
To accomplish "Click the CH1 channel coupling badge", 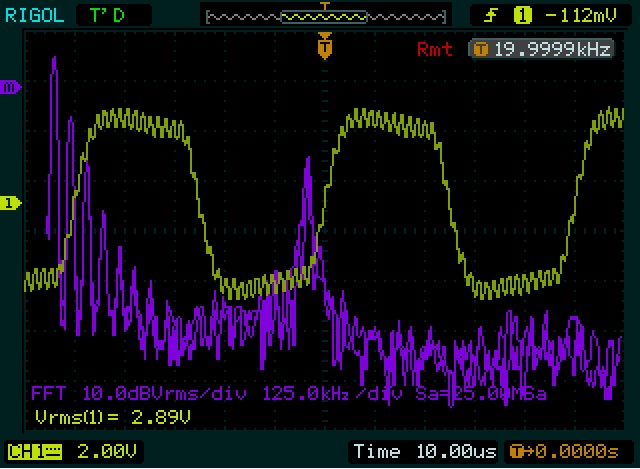I will click(x=35, y=452).
